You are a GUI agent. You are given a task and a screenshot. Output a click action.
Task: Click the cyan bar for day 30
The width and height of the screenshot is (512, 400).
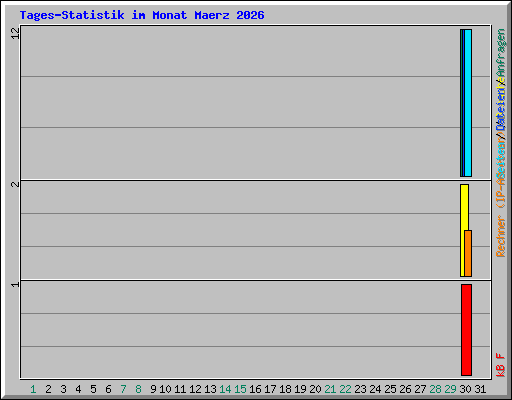(468, 103)
